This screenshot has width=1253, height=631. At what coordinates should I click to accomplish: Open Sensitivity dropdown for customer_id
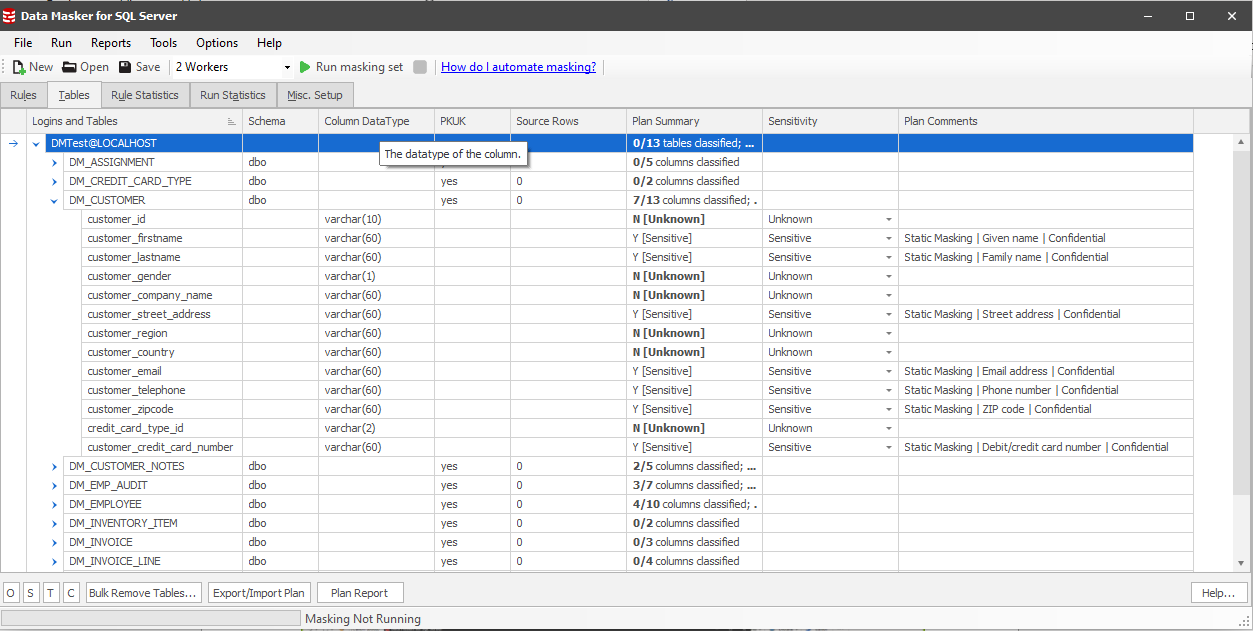(x=888, y=219)
